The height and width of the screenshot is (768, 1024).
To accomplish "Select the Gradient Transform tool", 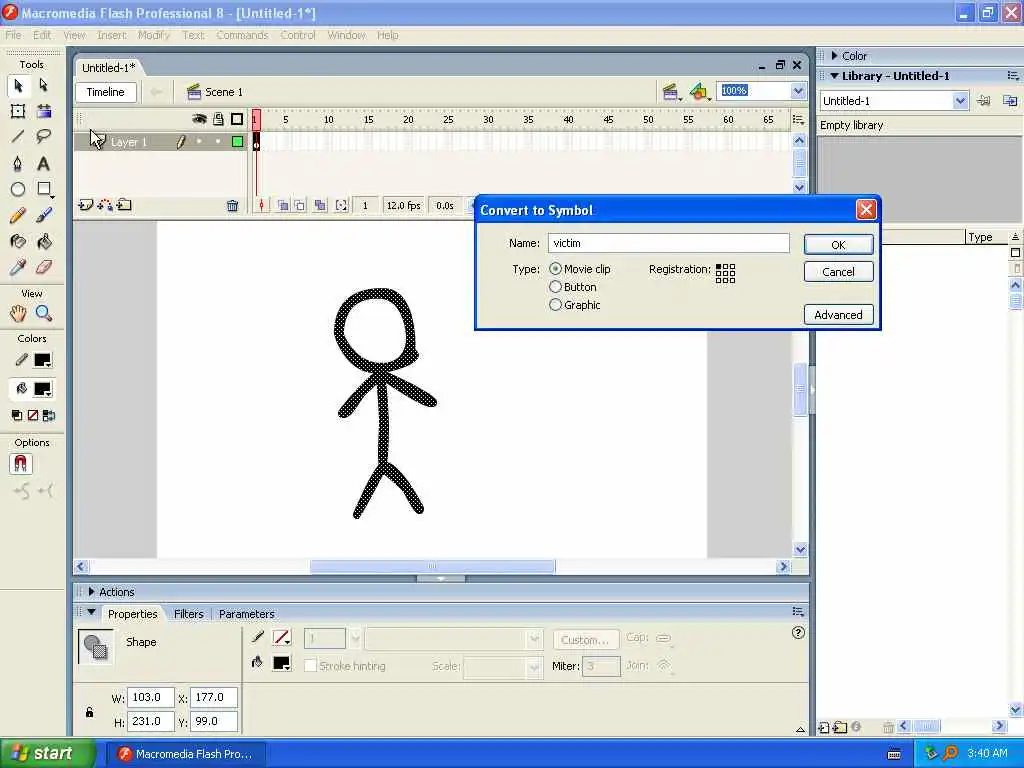I will click(x=44, y=112).
